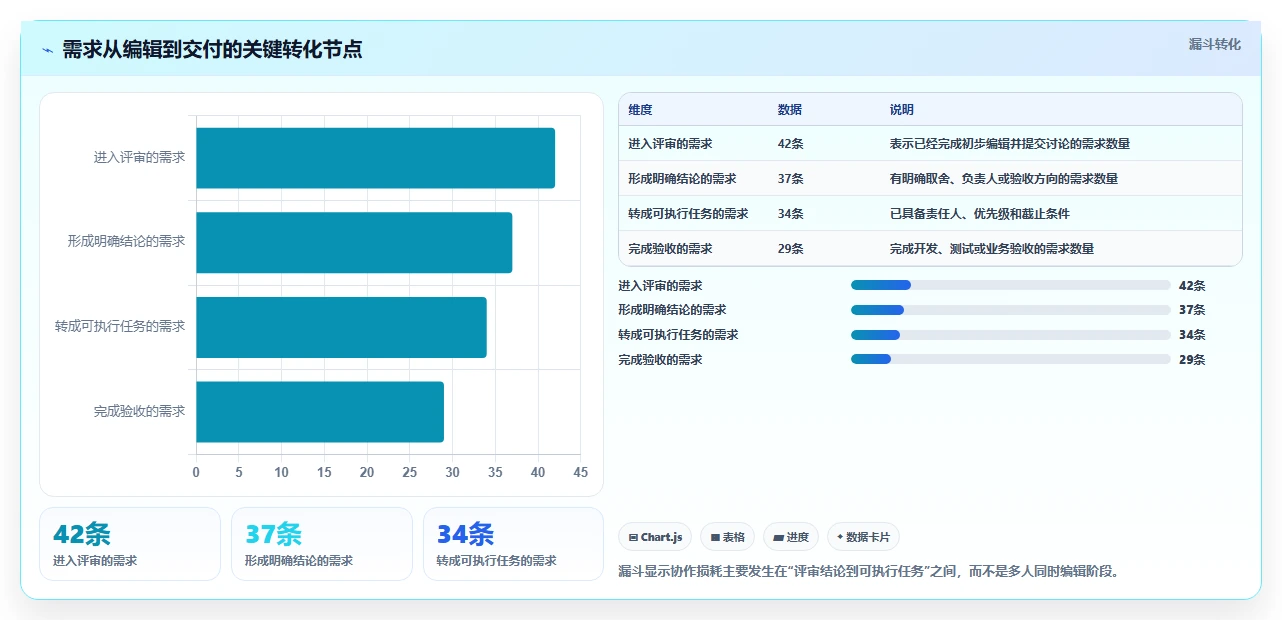Click table cell 29条

[790, 249]
